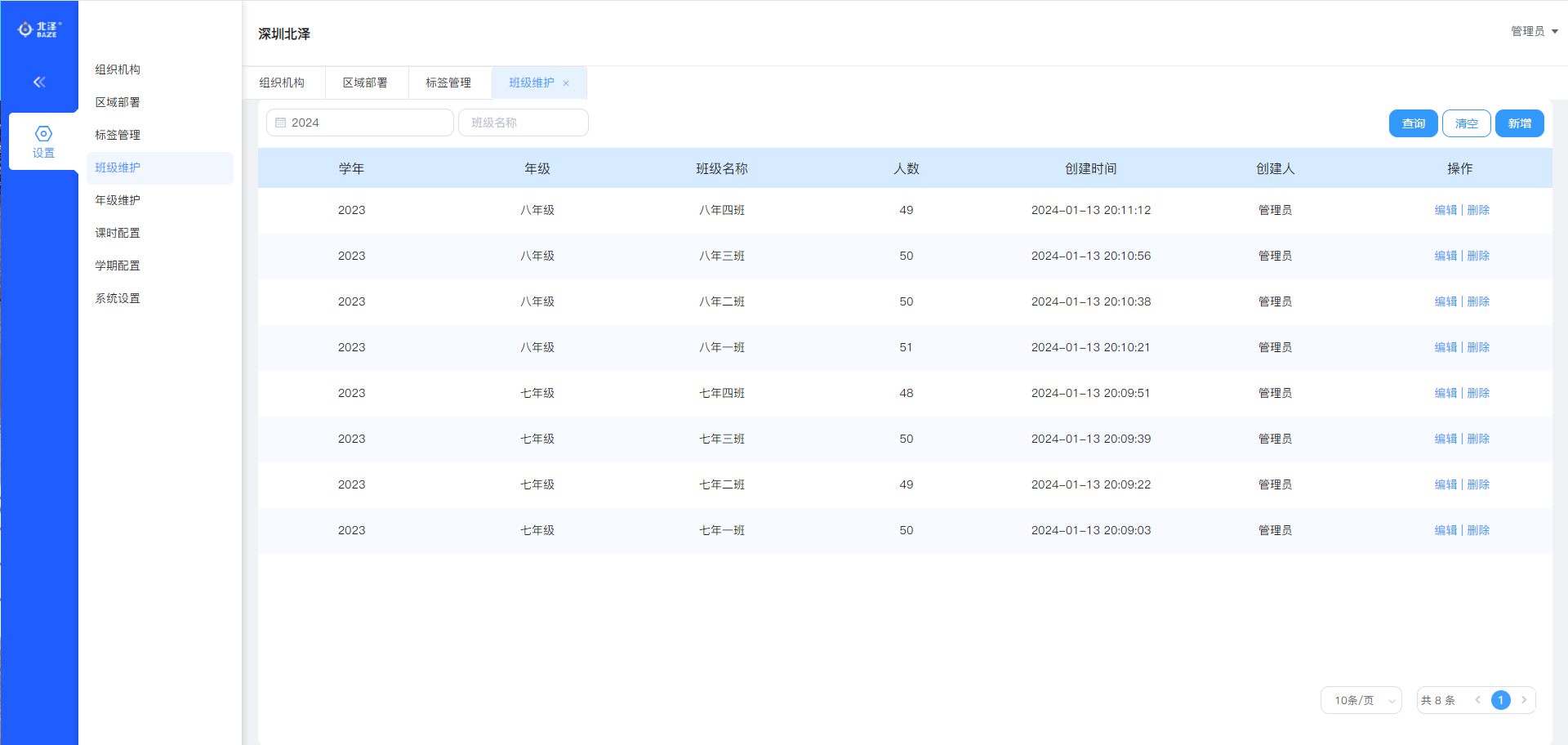1568x745 pixels.
Task: Select page 1 in pagination
Action: (x=1500, y=700)
